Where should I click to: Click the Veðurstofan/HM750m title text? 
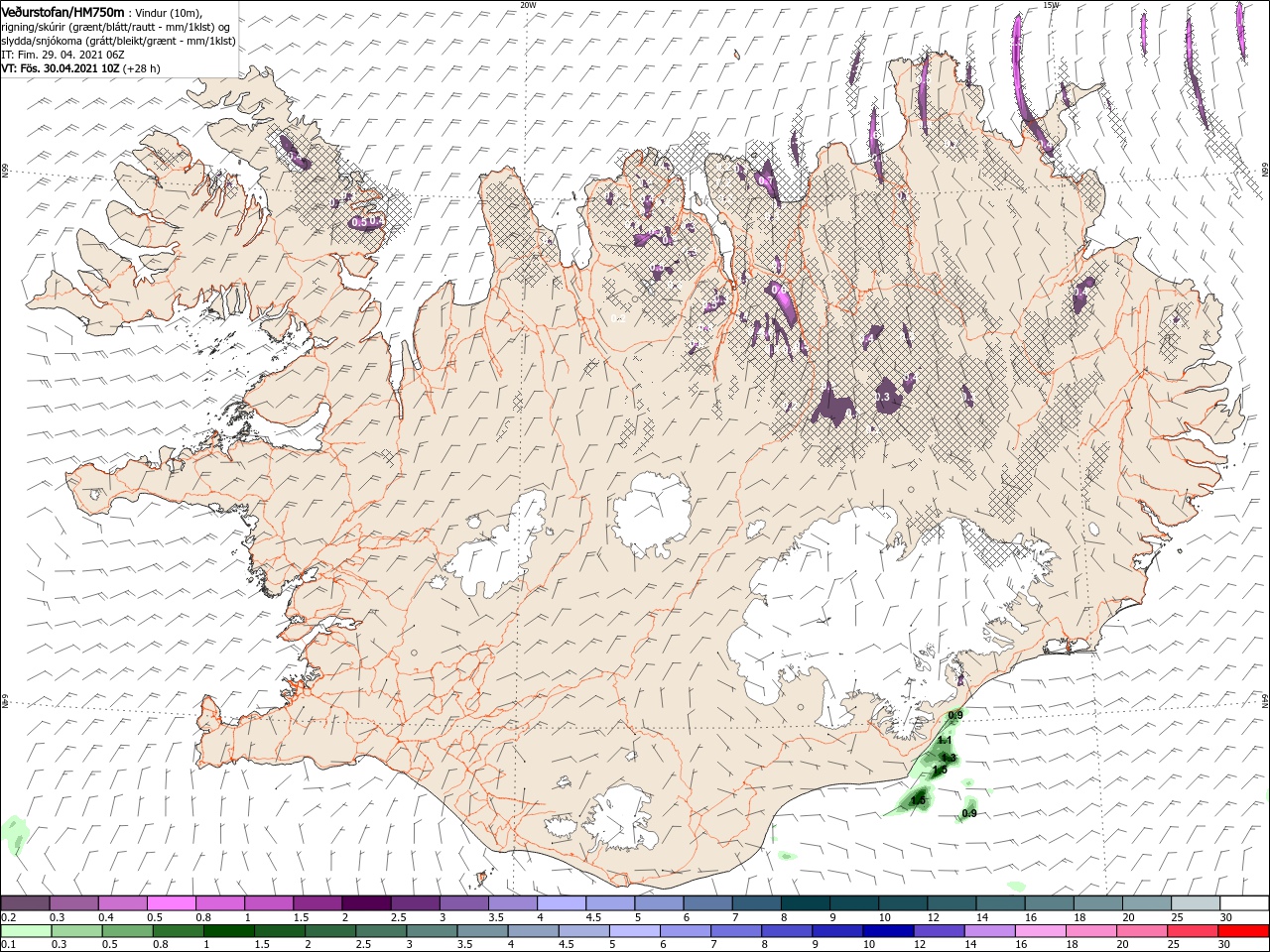pyautogui.click(x=63, y=11)
